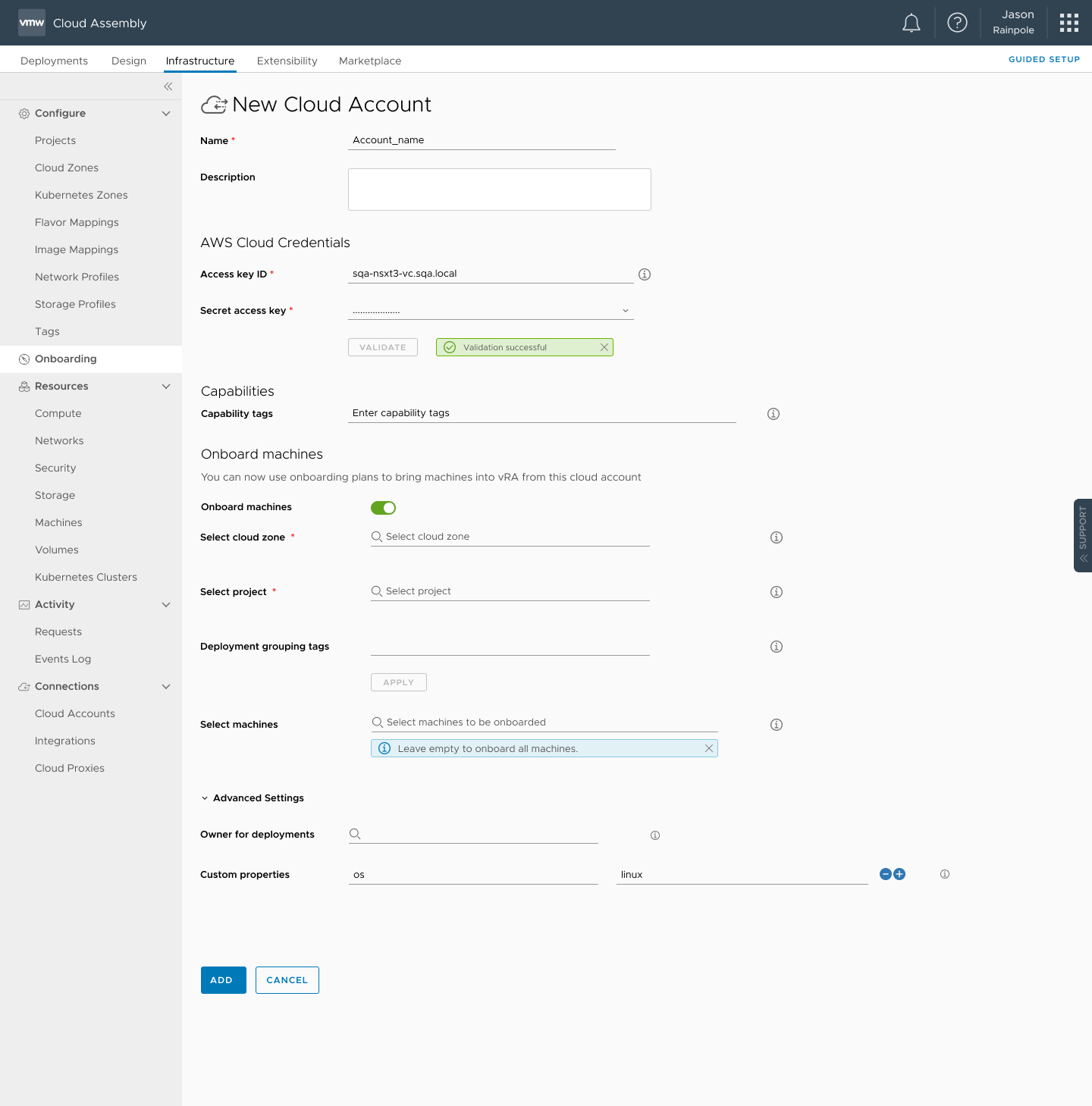Dismiss the Validation successful message
Viewport: 1092px width, 1106px height.
604,347
